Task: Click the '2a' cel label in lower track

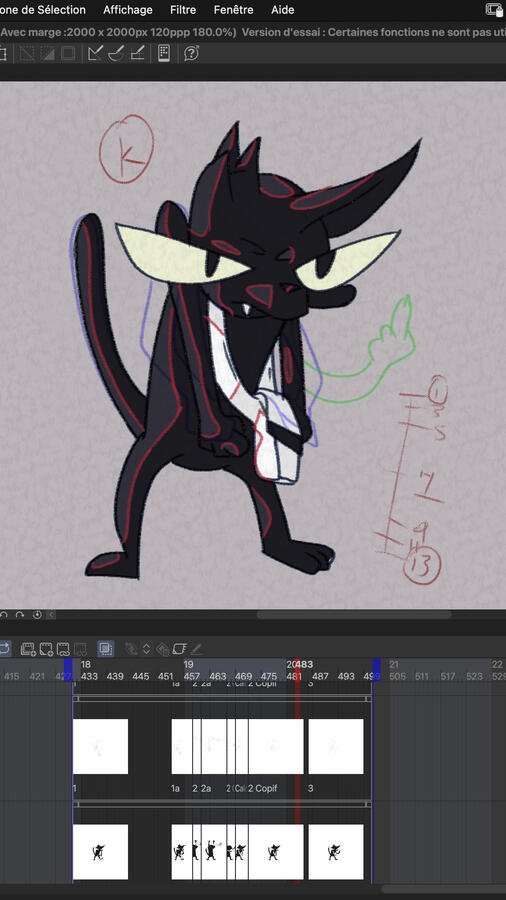Action: coord(205,789)
